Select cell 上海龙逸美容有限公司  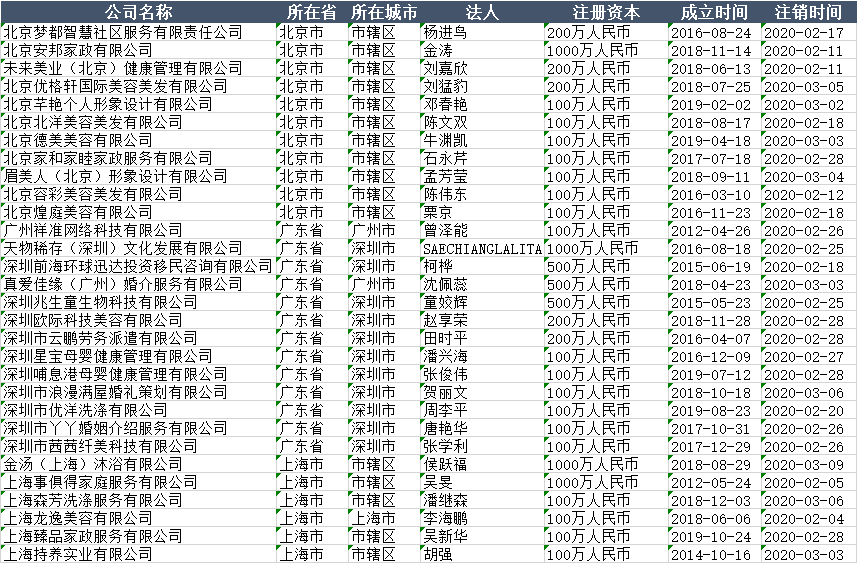138,519
